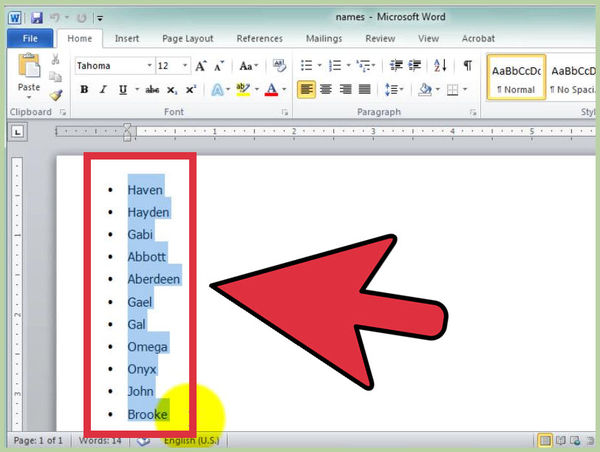
Task: Open the font size 12 dropdown
Action: (185, 66)
